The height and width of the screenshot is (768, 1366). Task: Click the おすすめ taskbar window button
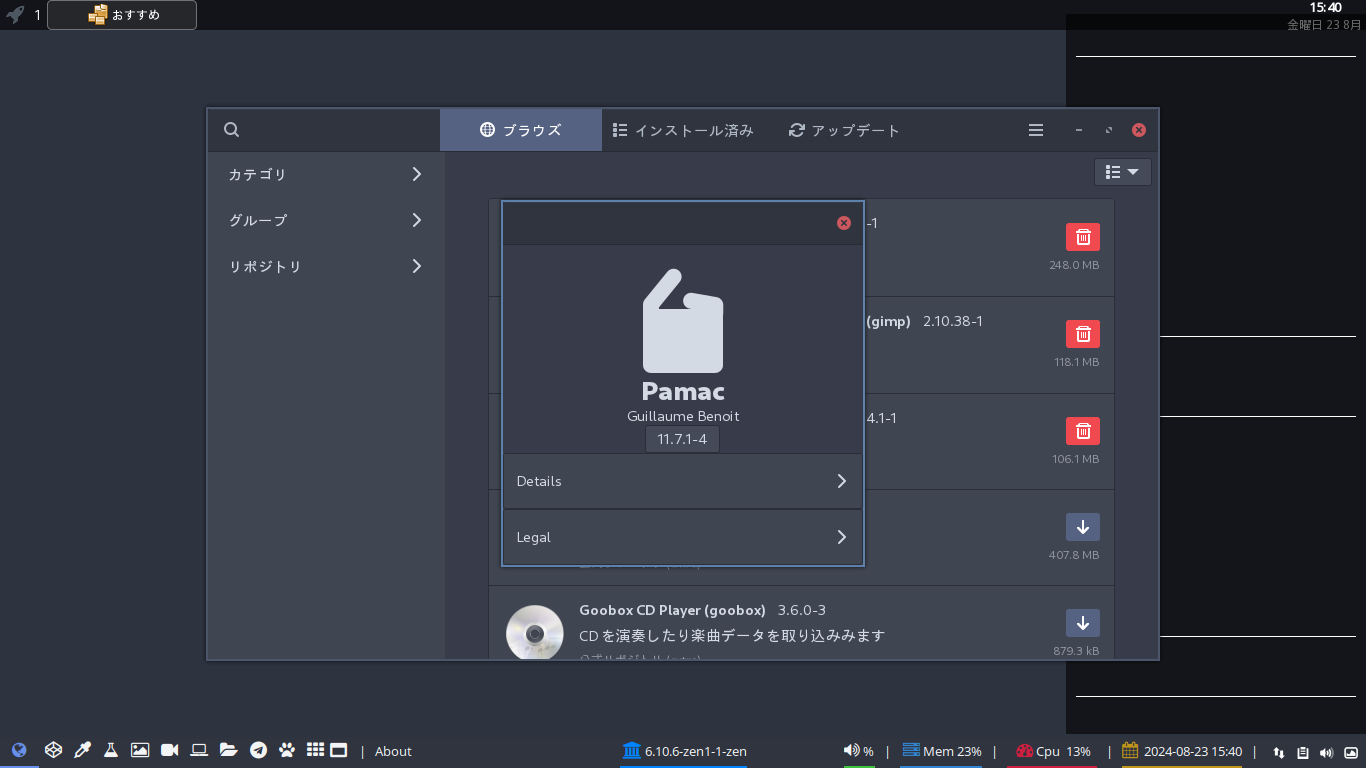click(x=122, y=15)
